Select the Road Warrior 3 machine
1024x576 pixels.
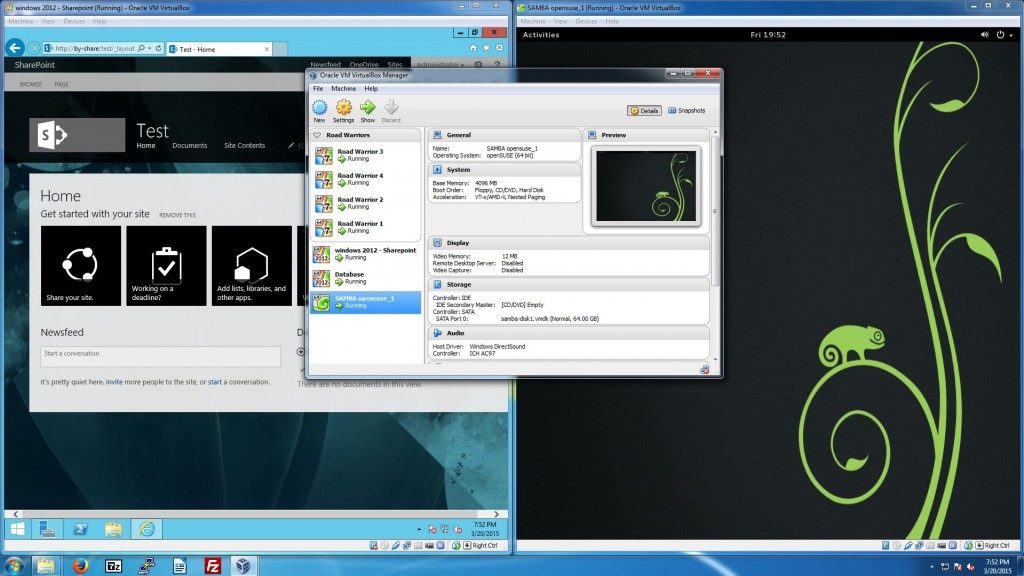[366, 155]
